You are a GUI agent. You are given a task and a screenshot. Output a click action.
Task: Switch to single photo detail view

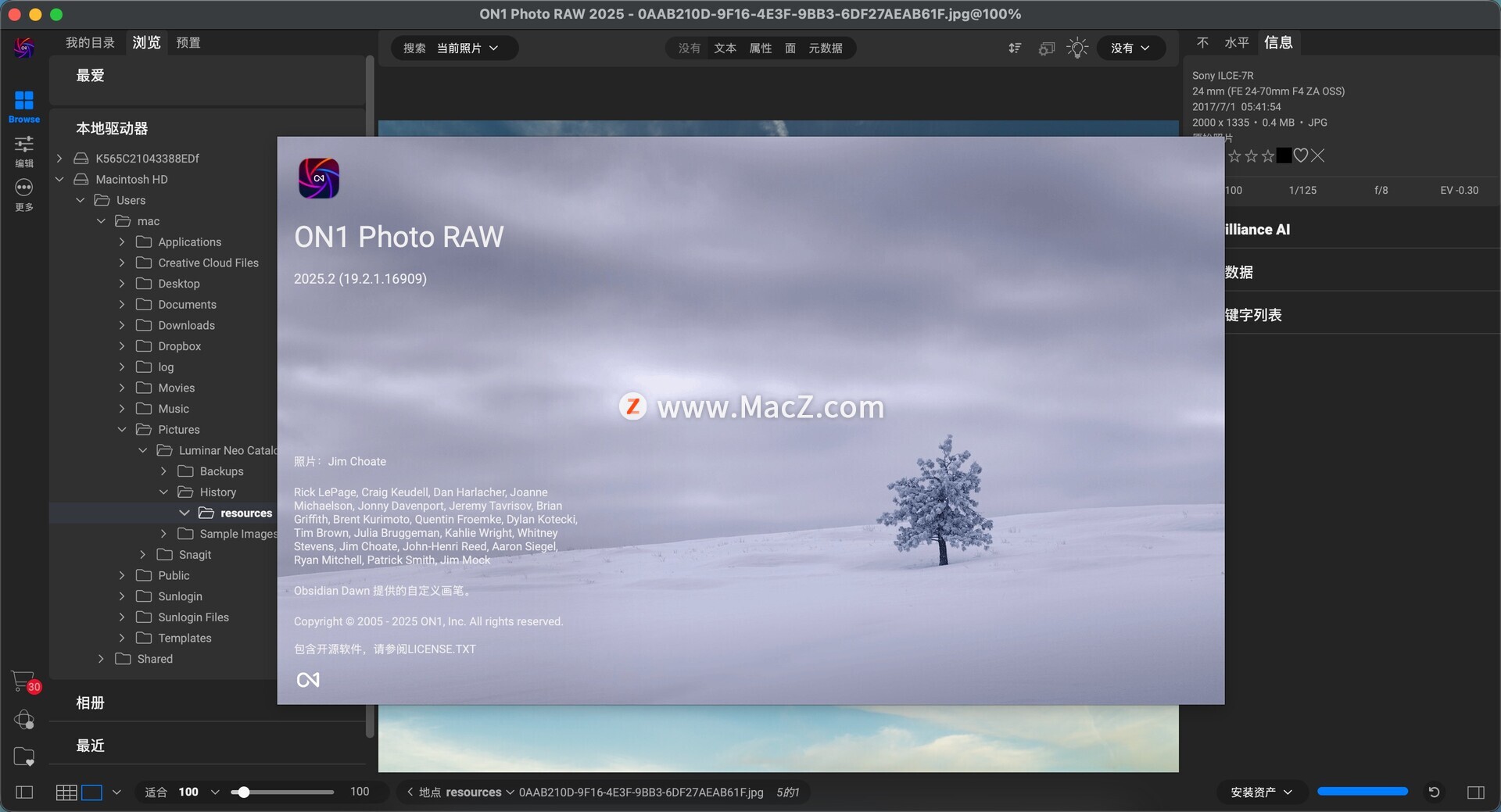click(91, 792)
